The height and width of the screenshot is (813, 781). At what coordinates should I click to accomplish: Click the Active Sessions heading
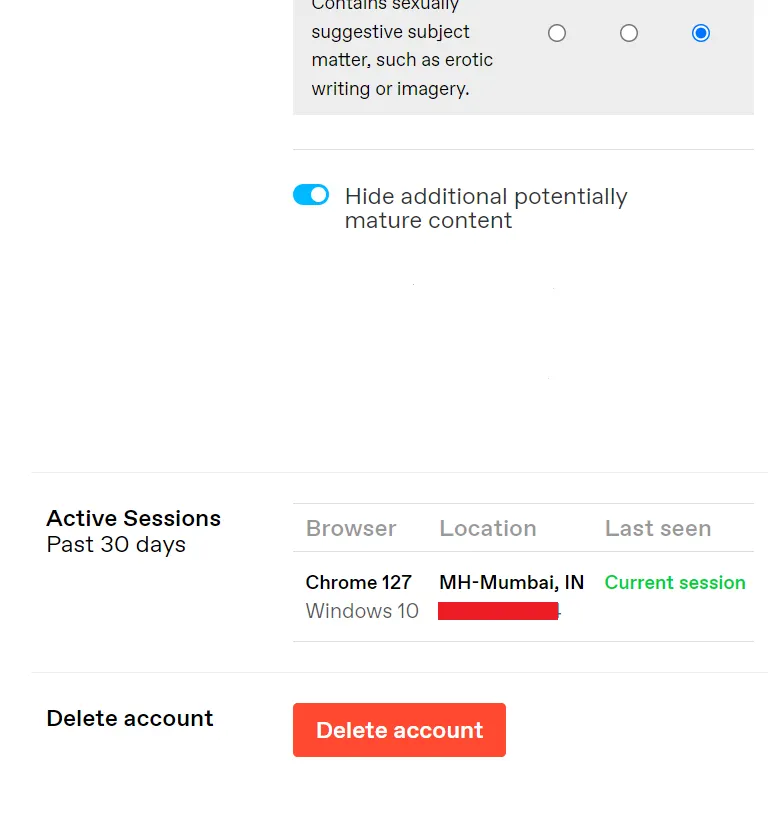(134, 518)
